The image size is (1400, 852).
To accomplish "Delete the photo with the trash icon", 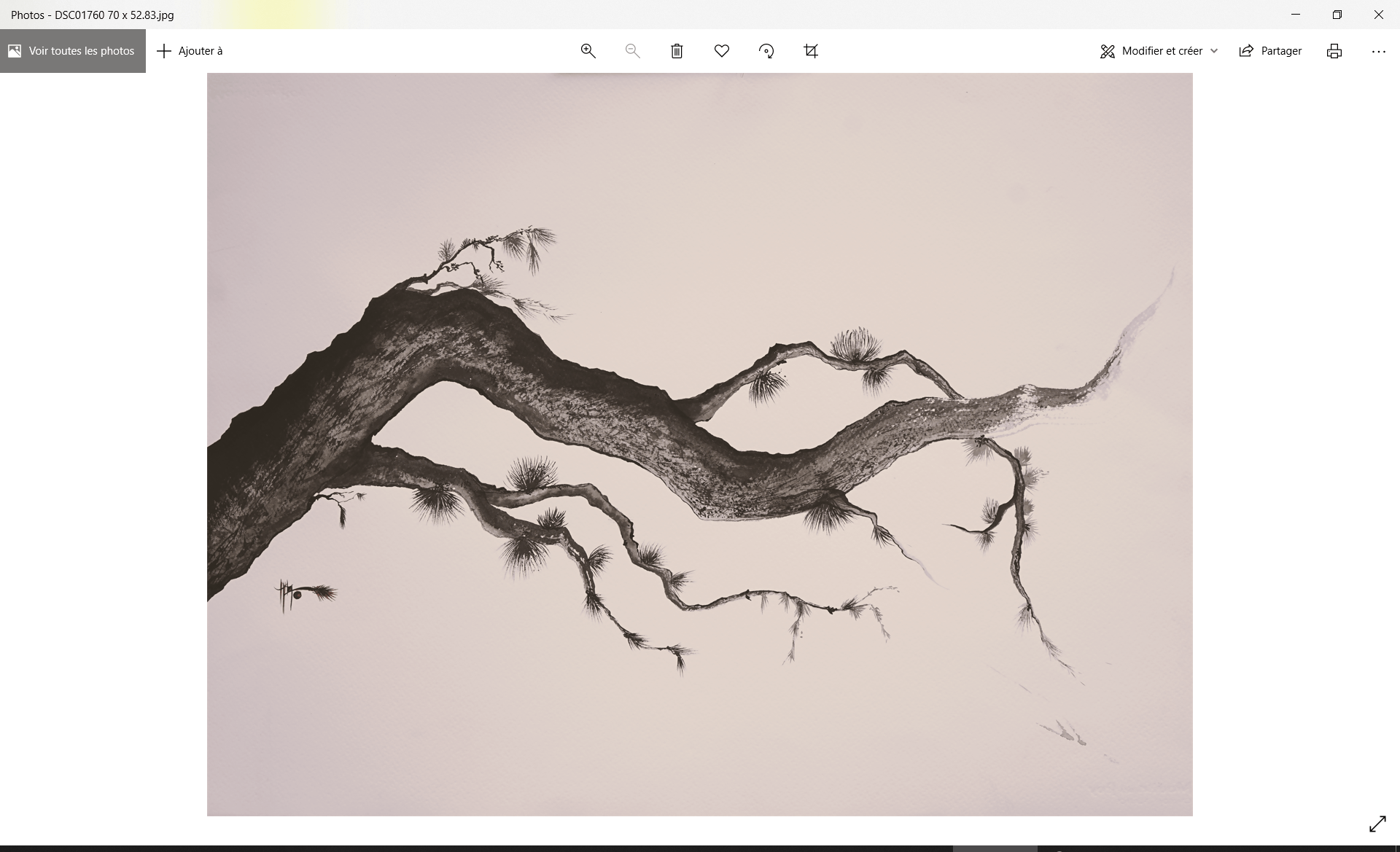I will click(x=677, y=51).
